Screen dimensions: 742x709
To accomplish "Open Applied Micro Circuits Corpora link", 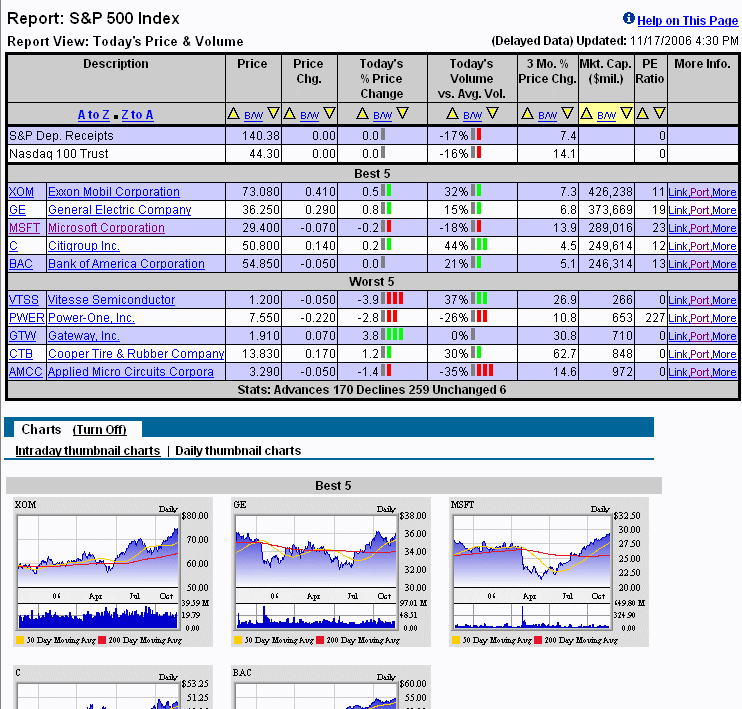I will pos(131,372).
